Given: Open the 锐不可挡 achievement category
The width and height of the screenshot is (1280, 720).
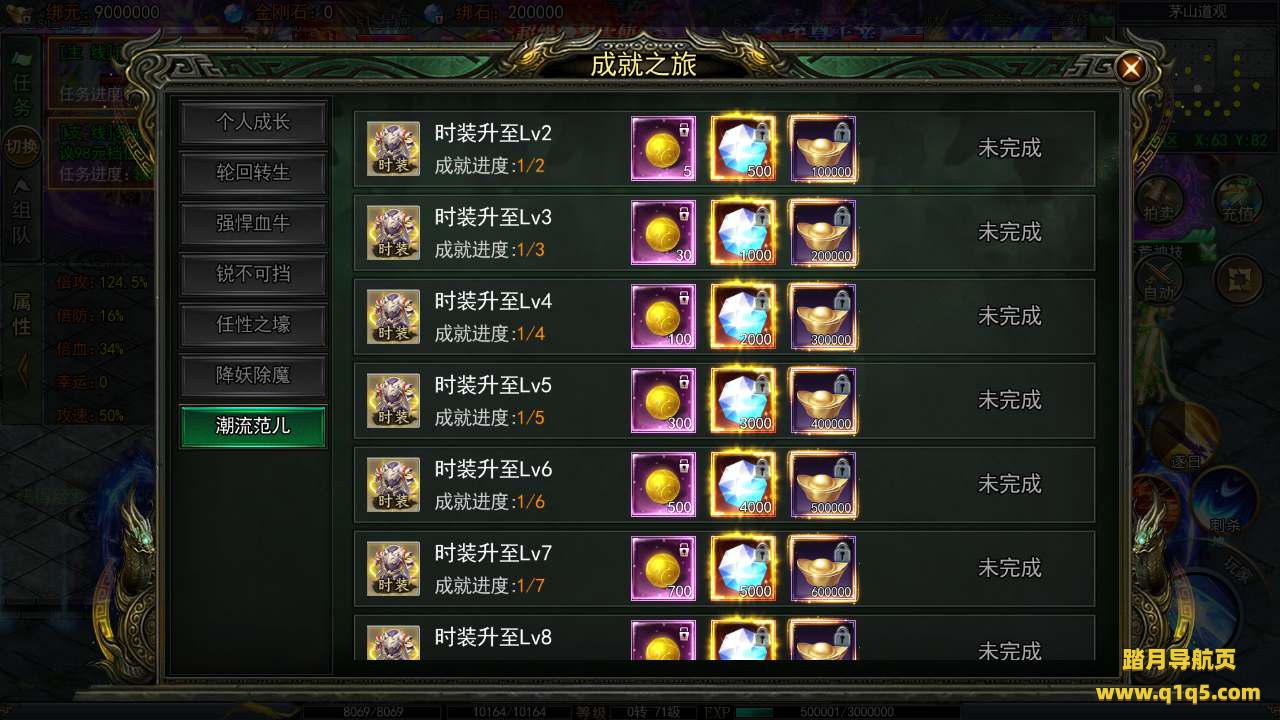Looking at the screenshot, I should 253,274.
